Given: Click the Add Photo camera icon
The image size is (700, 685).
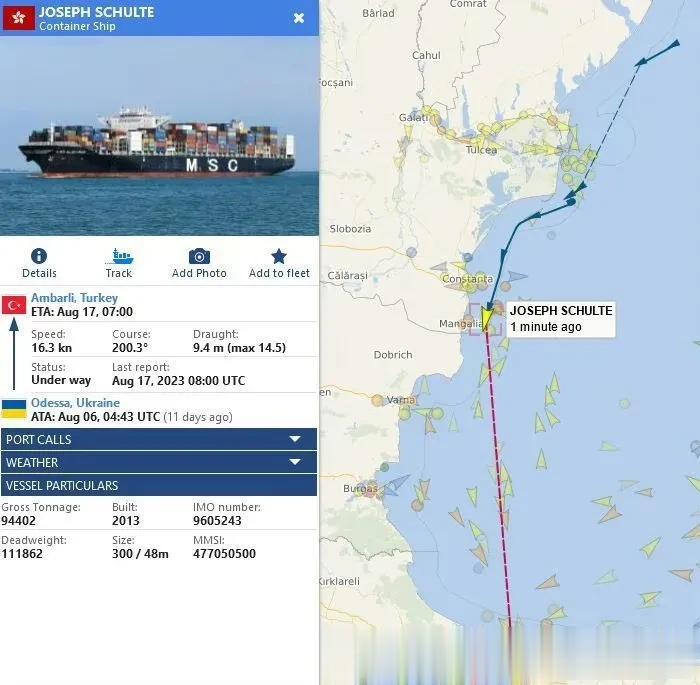Looking at the screenshot, I should [x=199, y=256].
